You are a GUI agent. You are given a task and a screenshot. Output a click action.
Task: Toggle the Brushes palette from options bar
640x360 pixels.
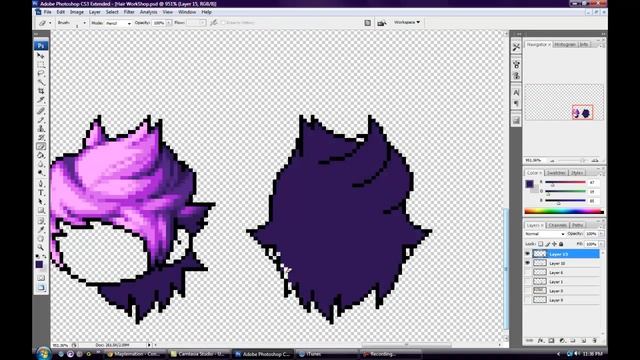coord(368,23)
